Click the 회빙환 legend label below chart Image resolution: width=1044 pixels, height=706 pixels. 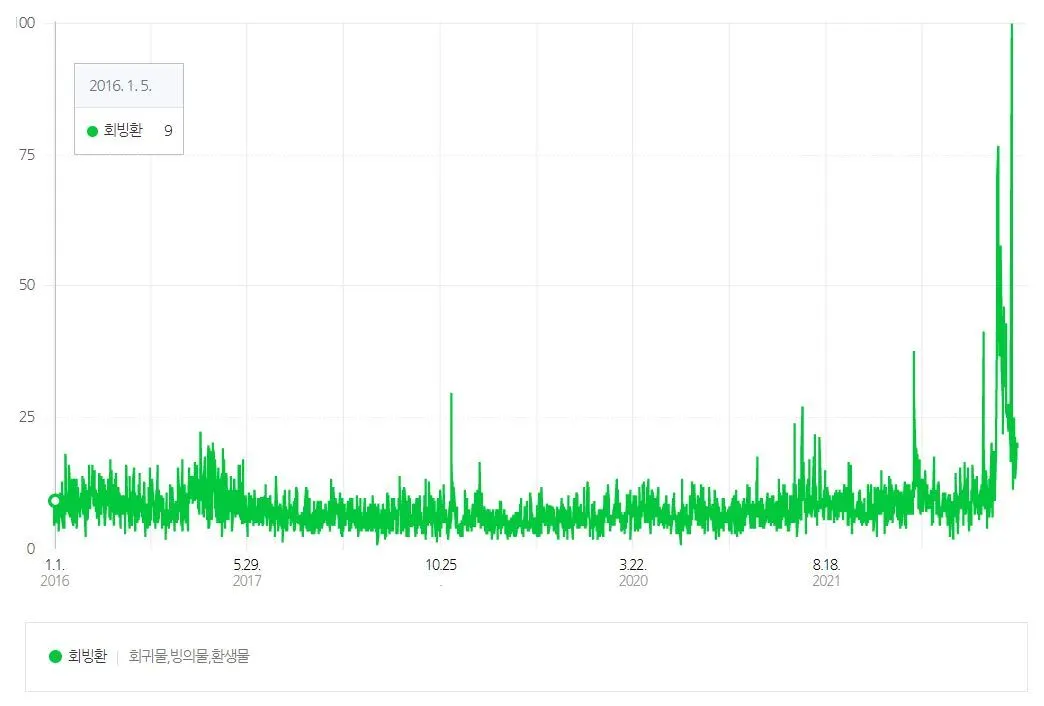[87, 657]
